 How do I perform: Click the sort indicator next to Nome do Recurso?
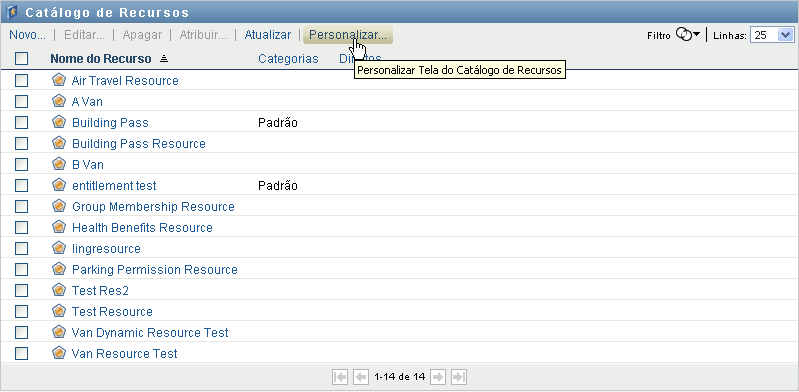tap(164, 59)
